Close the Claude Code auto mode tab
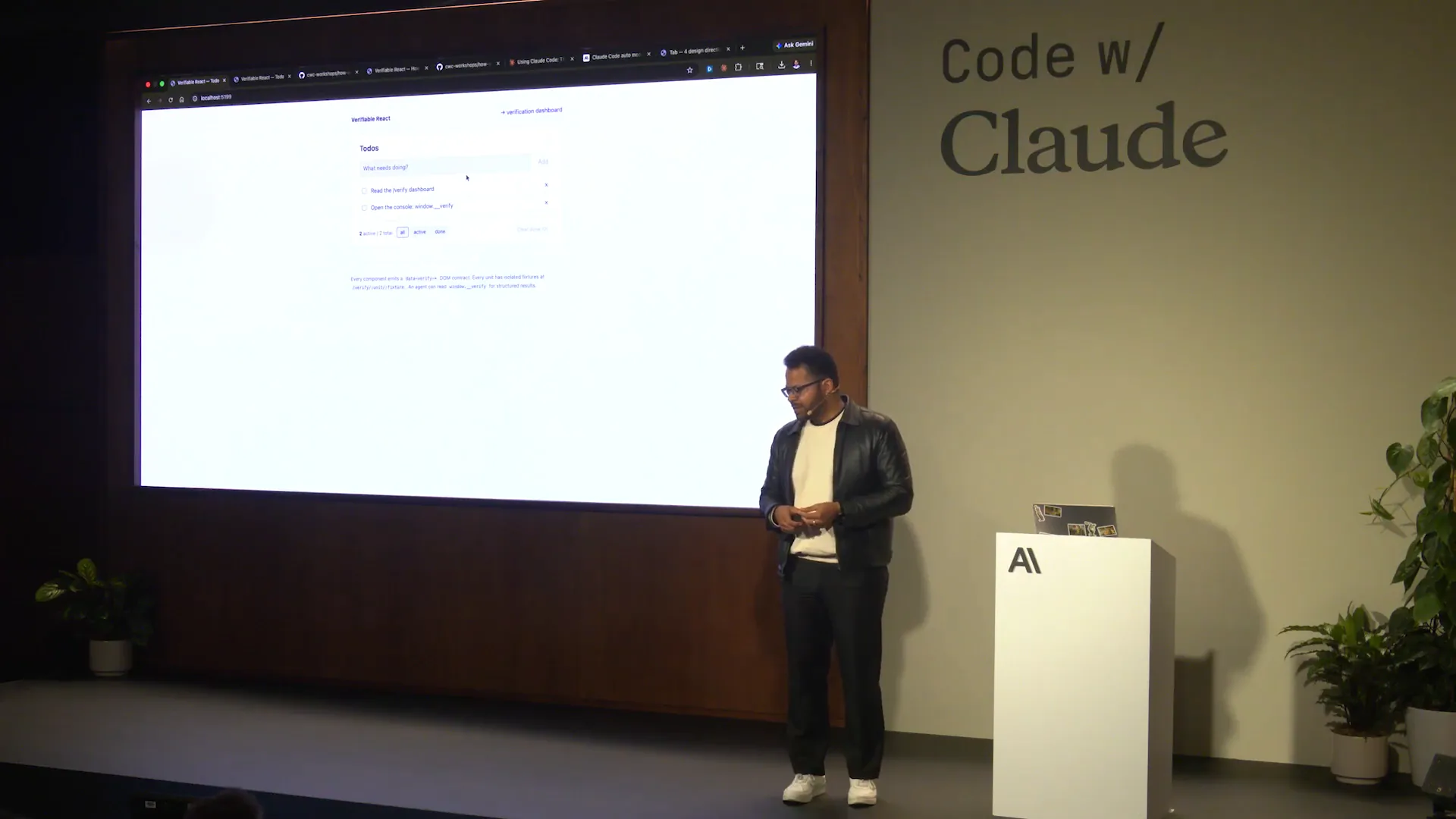 pos(648,54)
